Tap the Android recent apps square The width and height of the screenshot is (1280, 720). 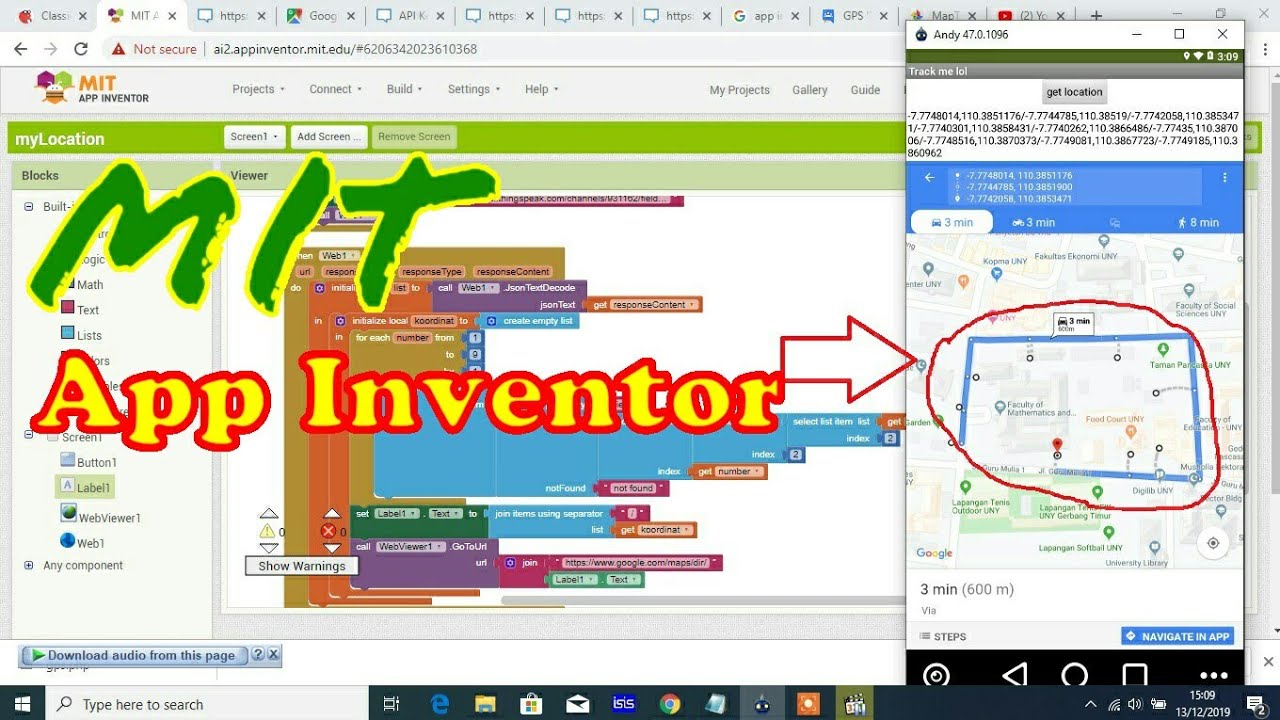[1135, 674]
